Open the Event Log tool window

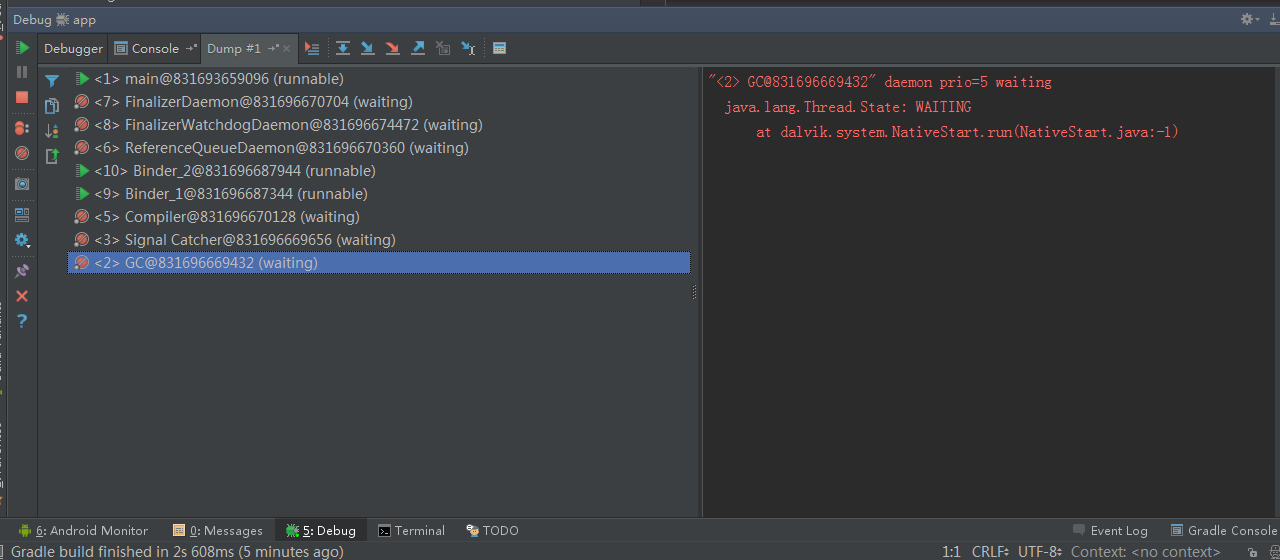coord(1110,531)
